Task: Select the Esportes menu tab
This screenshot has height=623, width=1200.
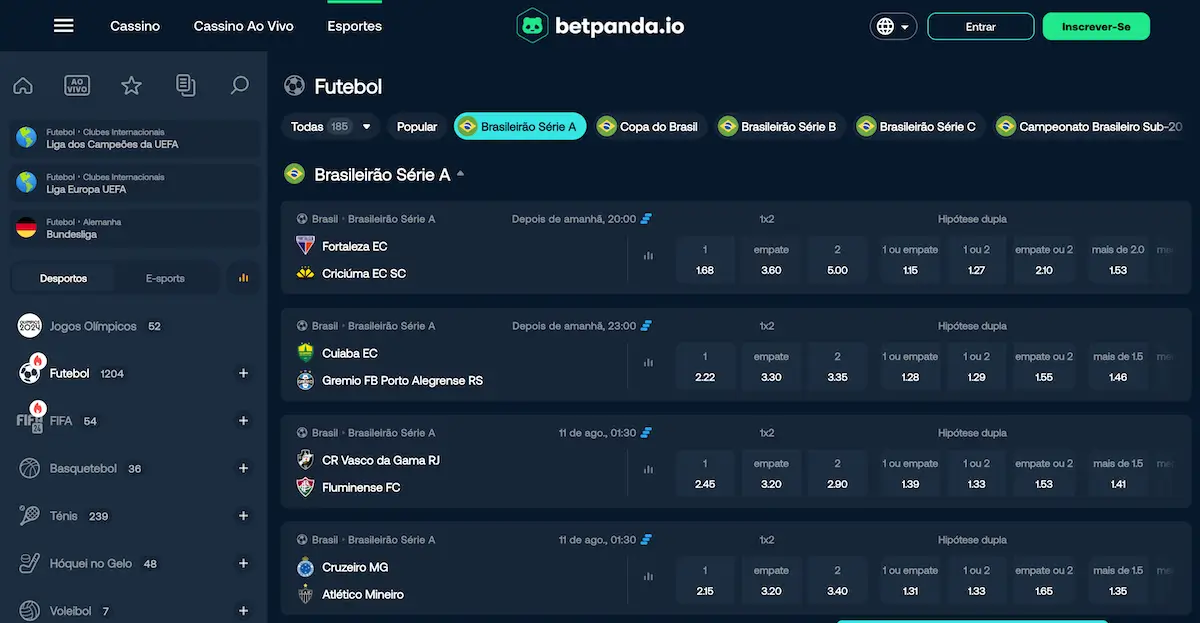Action: tap(354, 25)
